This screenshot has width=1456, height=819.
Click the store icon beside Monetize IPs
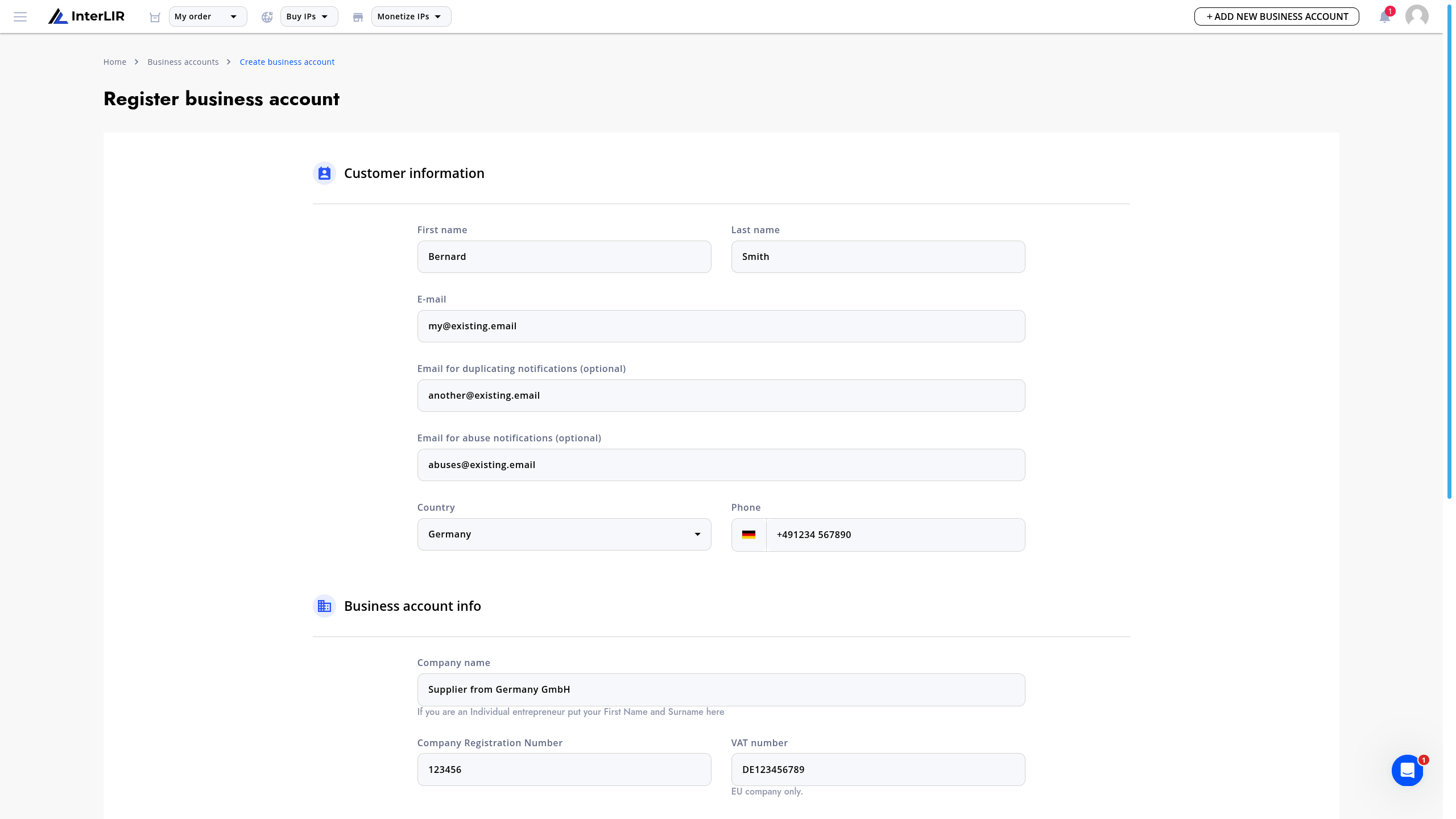pyautogui.click(x=358, y=17)
